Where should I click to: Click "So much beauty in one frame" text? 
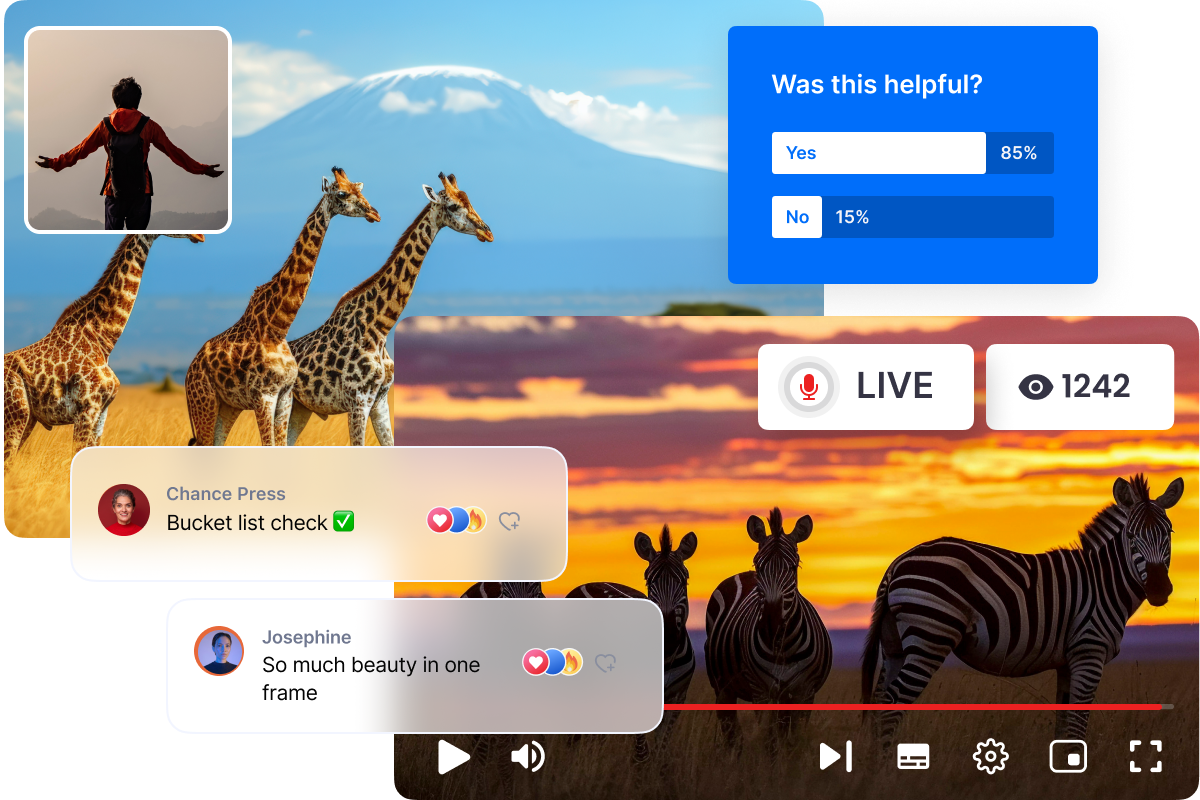[371, 678]
